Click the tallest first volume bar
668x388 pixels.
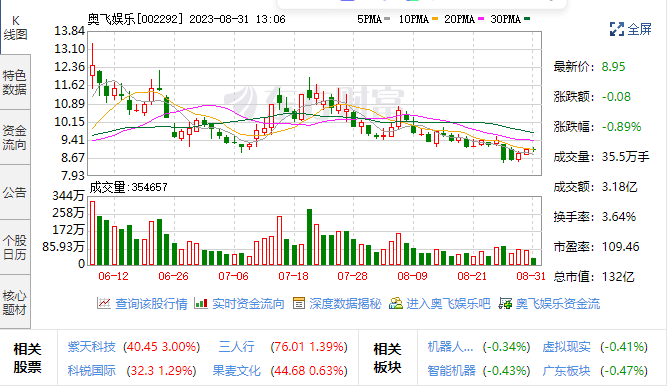point(92,233)
